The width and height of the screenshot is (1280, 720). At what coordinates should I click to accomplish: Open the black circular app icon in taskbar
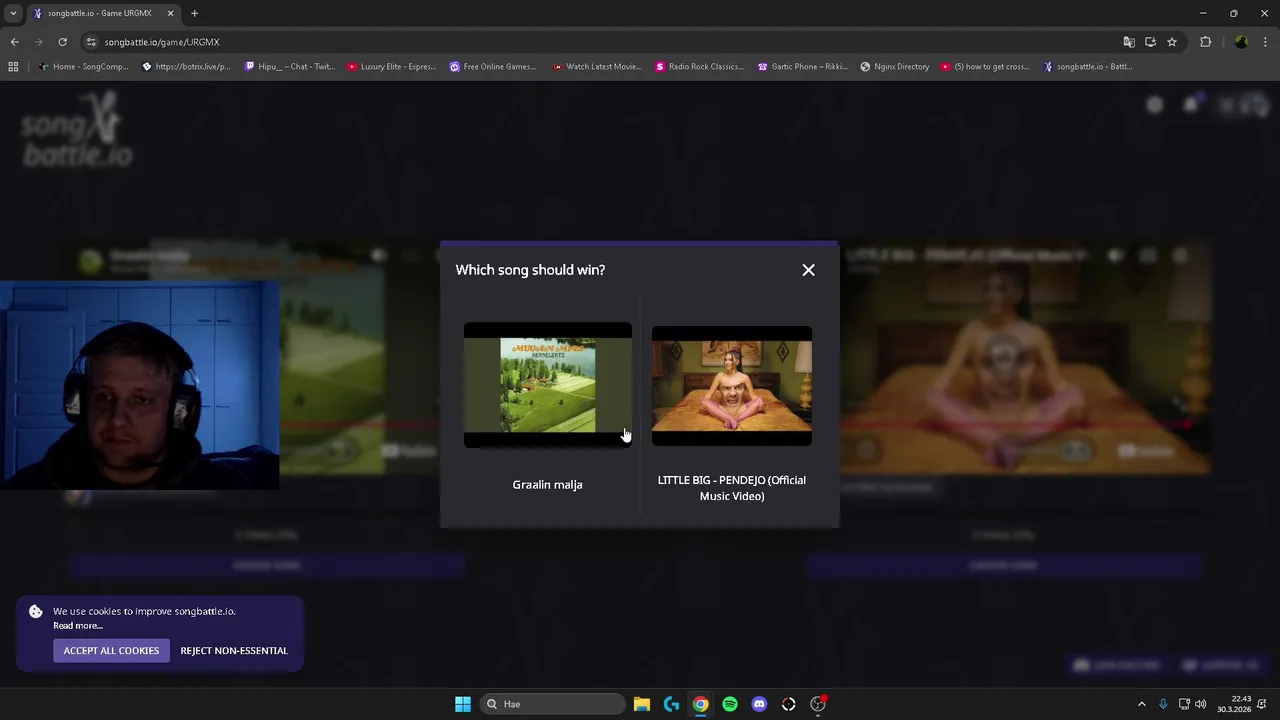[789, 704]
